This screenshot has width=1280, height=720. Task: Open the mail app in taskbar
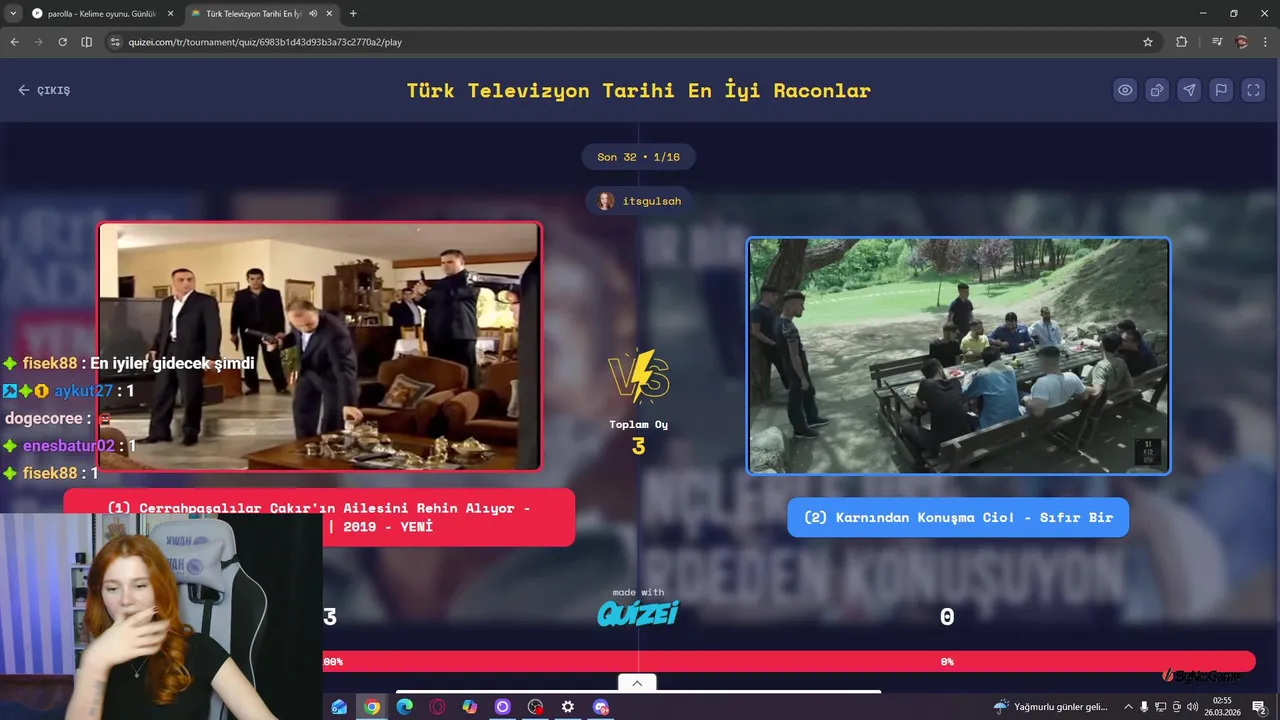coord(339,707)
